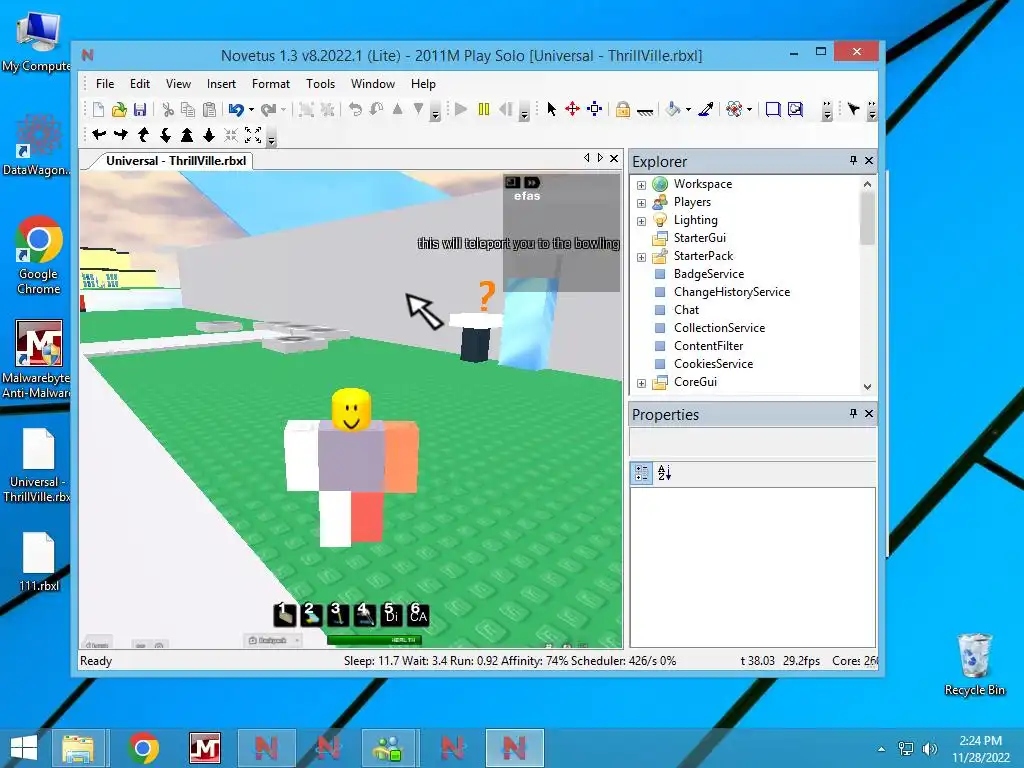1024x768 pixels.
Task: Open the Window menu
Action: (373, 84)
